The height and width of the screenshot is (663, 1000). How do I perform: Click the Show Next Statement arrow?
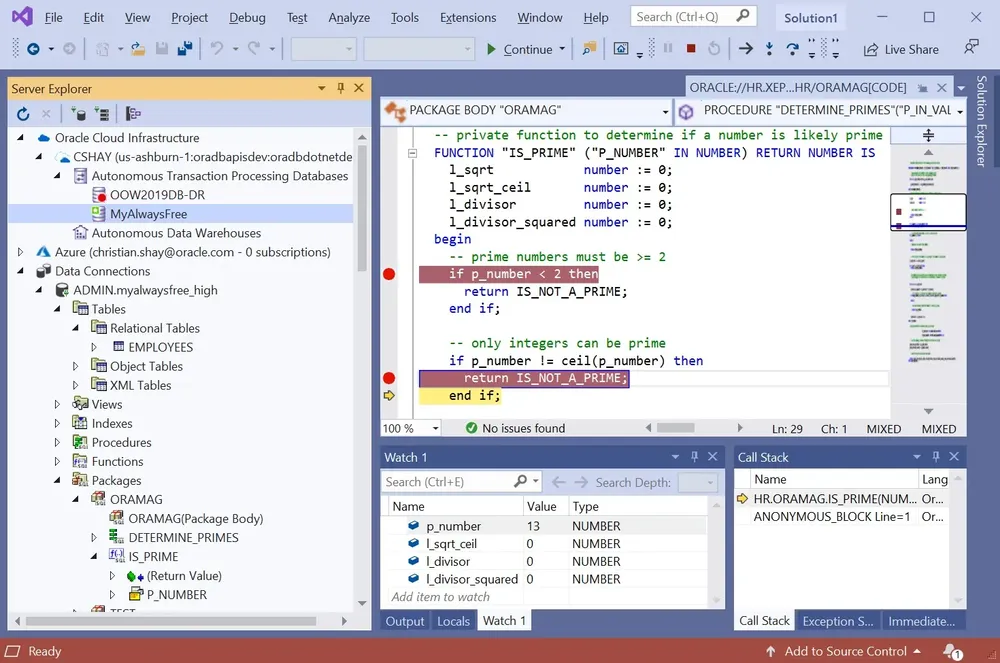click(746, 48)
